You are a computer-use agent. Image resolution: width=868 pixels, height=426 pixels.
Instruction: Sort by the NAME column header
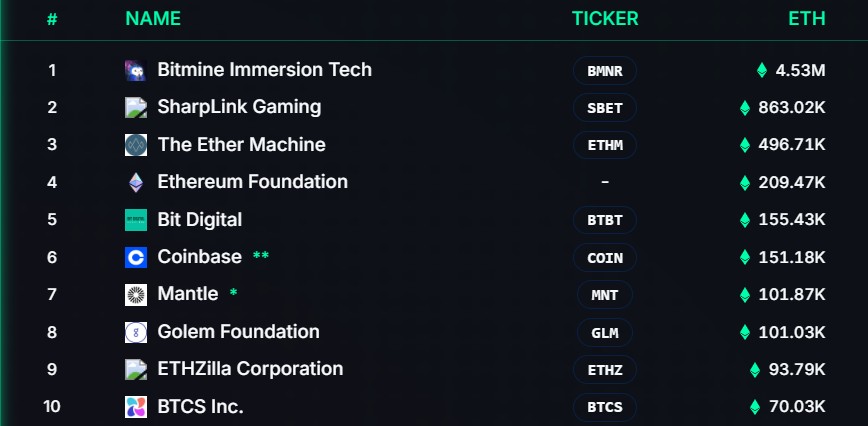pyautogui.click(x=152, y=18)
